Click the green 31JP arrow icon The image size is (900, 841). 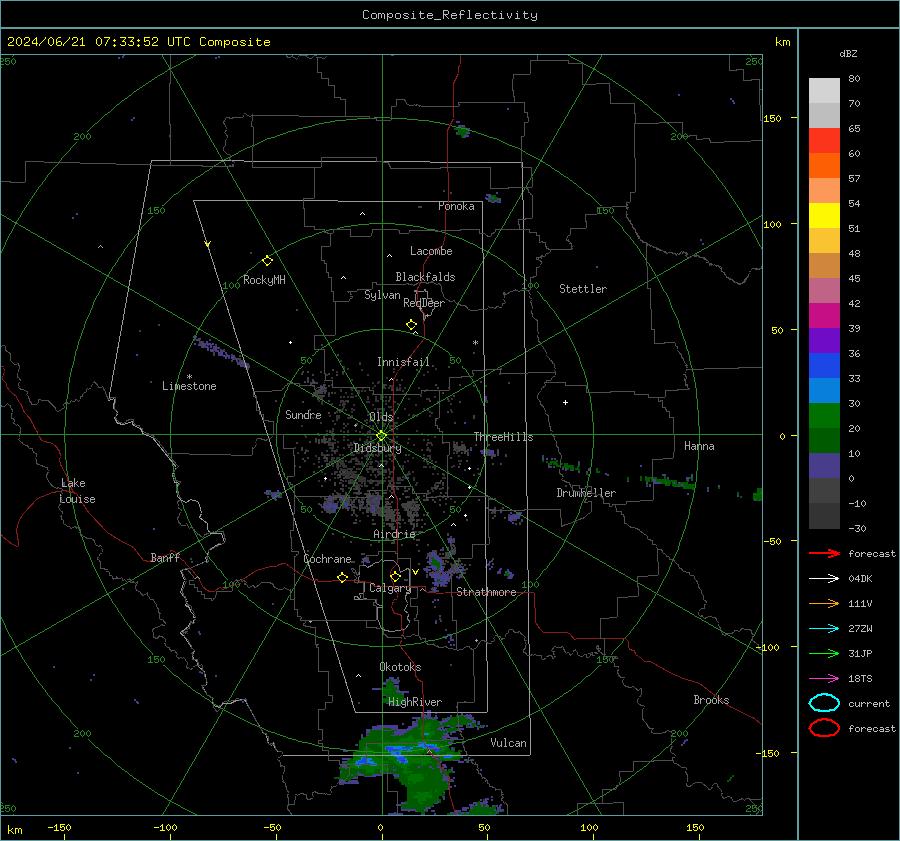824,653
